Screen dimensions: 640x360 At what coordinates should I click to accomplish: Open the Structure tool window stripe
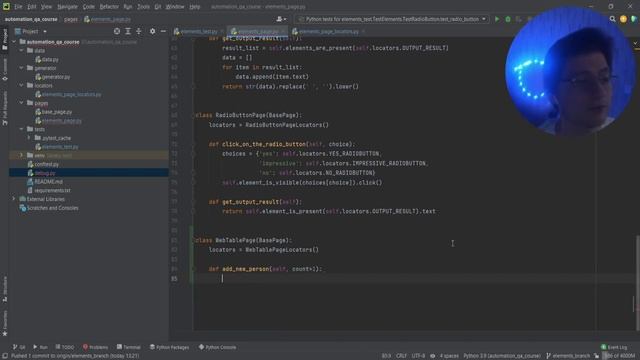point(4,289)
